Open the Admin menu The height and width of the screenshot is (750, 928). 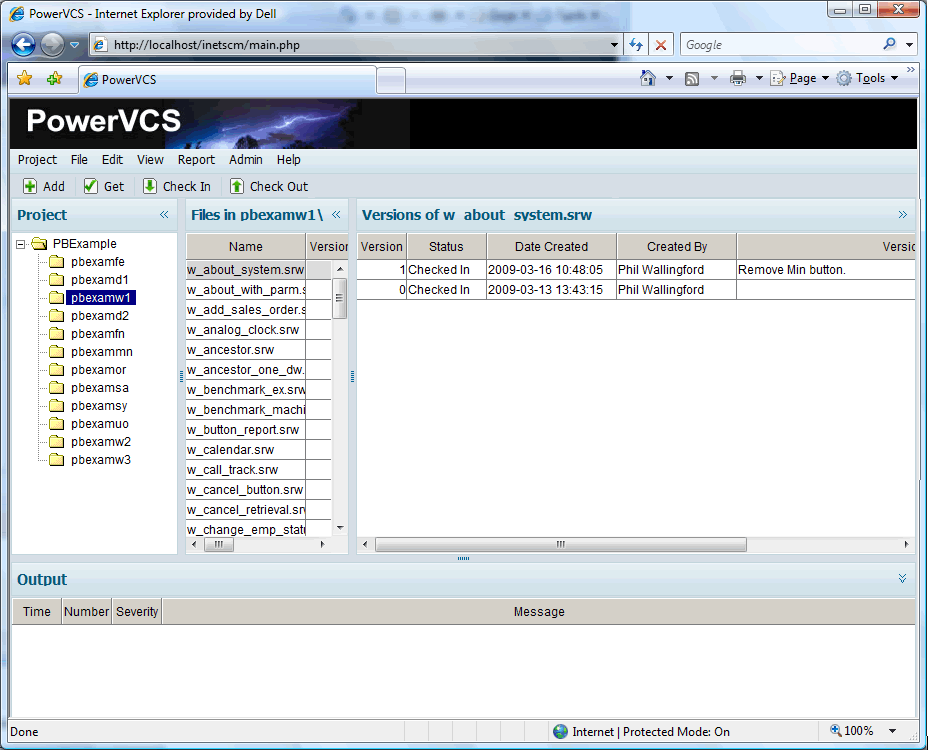(x=246, y=160)
